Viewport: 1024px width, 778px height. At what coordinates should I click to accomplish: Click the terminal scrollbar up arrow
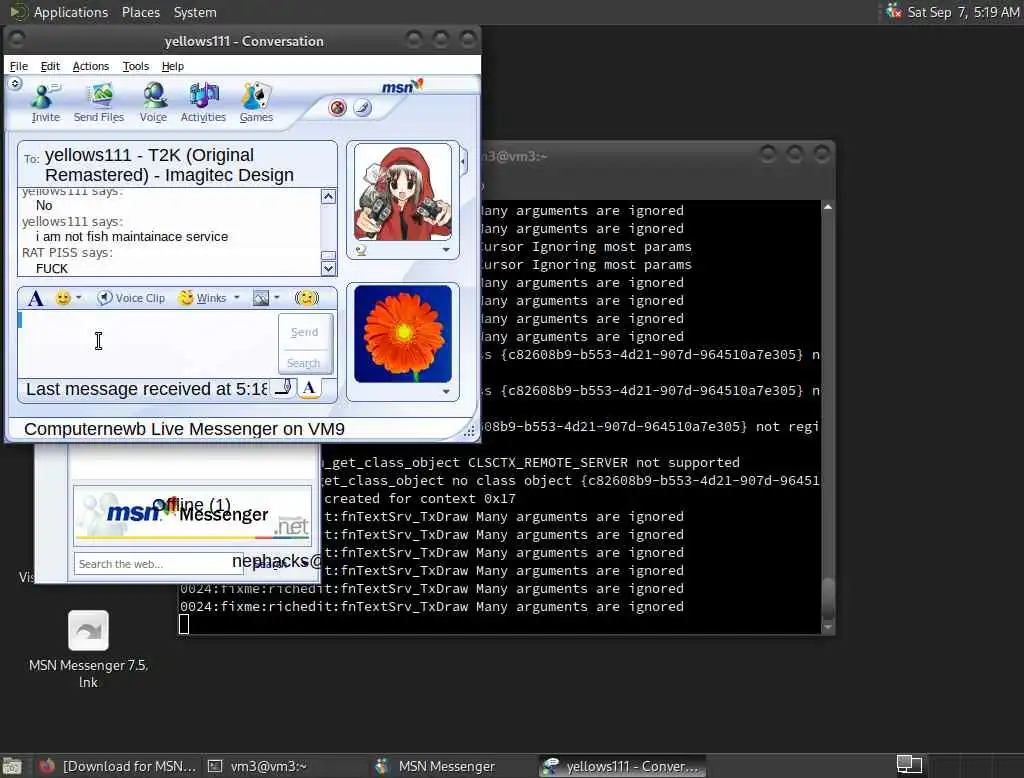click(x=827, y=207)
